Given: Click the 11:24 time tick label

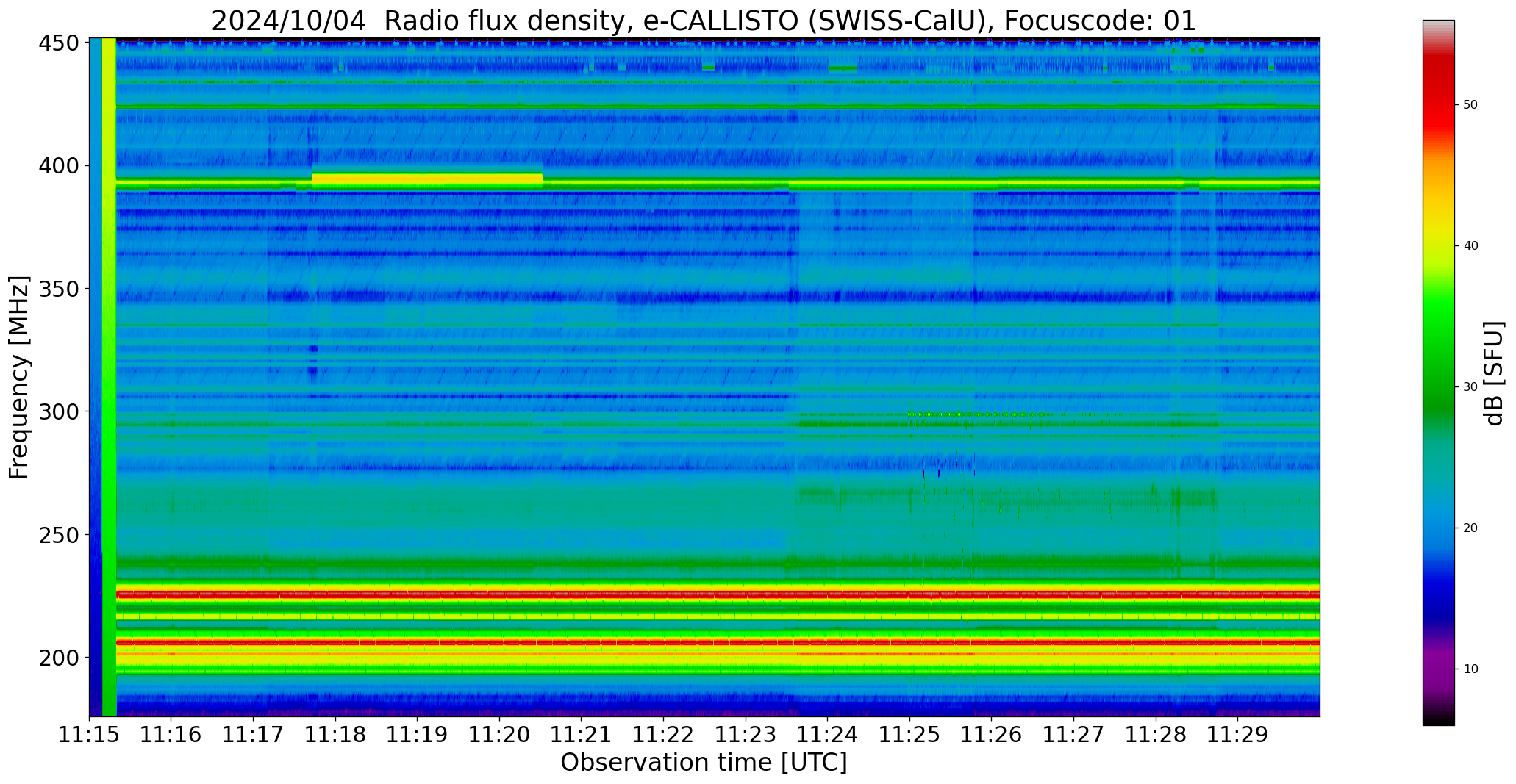Looking at the screenshot, I should click(827, 734).
